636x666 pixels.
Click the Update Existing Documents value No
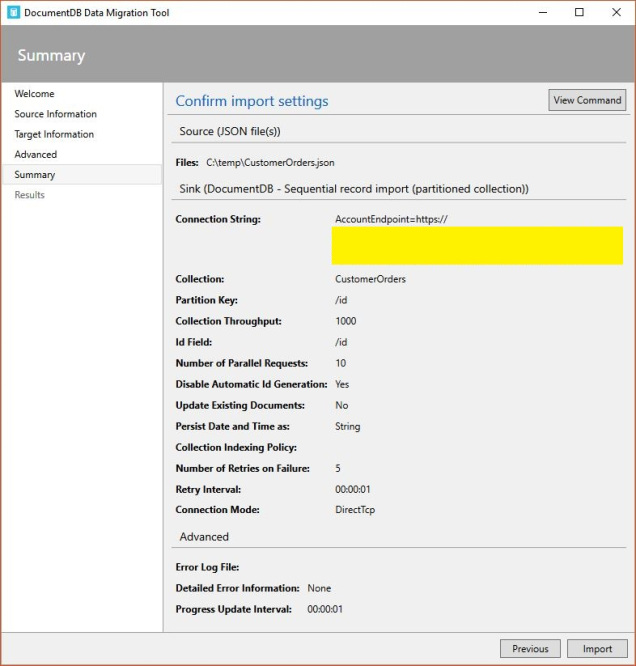coord(342,405)
